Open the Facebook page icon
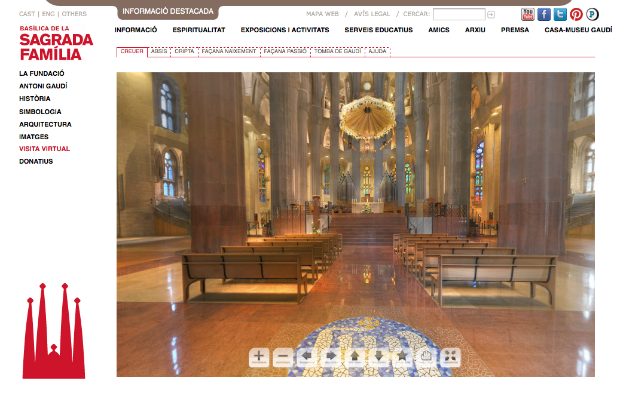Image resolution: width=620 pixels, height=393 pixels. point(544,14)
